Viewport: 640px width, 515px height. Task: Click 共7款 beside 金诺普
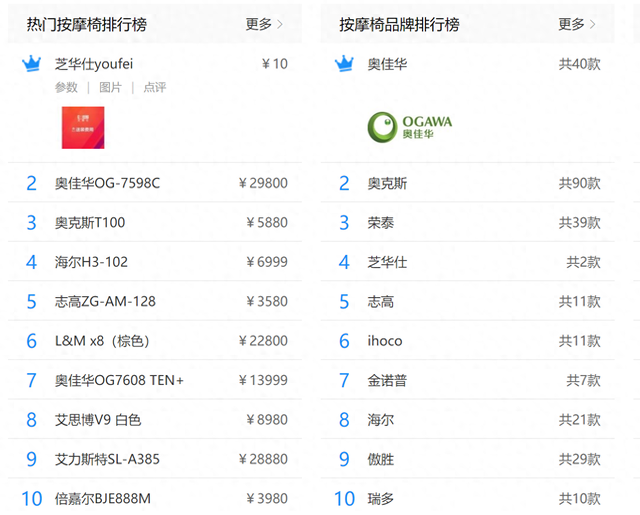(x=583, y=380)
